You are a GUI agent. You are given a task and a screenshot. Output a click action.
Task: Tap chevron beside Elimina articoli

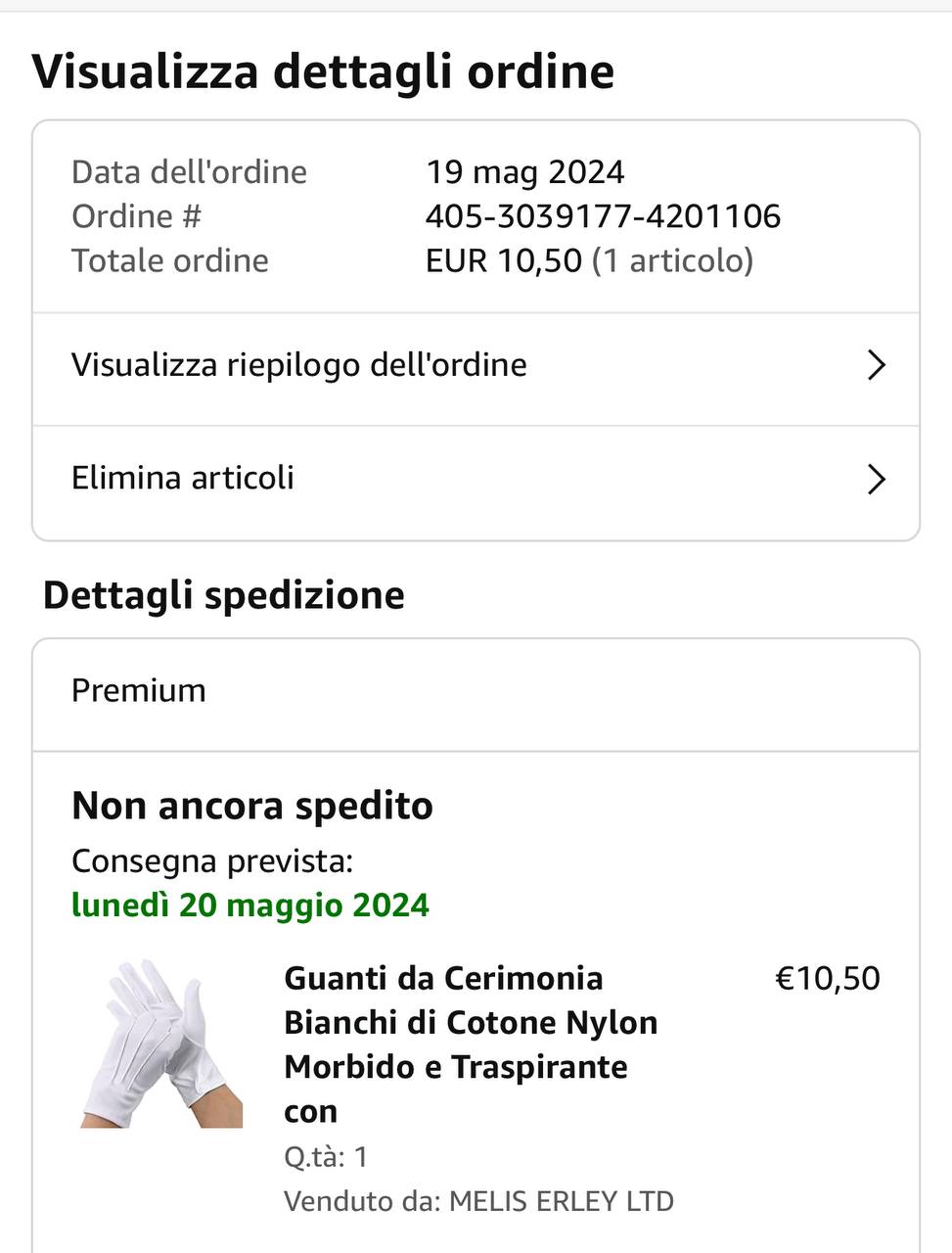876,480
